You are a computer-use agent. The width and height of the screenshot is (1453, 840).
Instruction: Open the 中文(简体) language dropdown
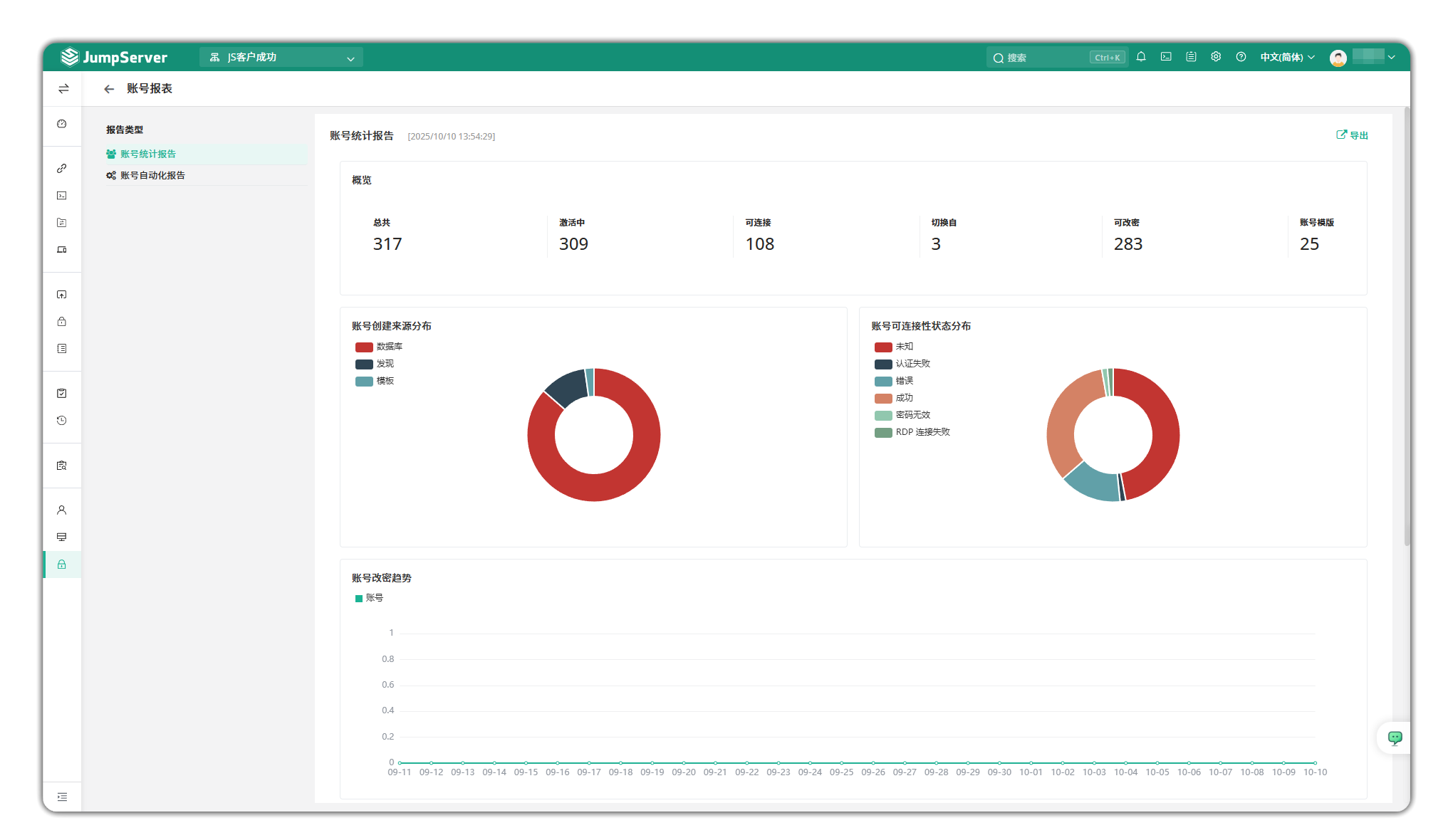click(x=1286, y=57)
